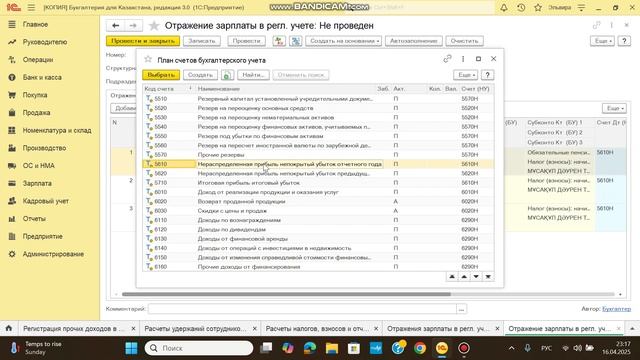The image size is (640, 360).
Task: Open three-dot menu in accounts dialog
Action: coord(463,59)
